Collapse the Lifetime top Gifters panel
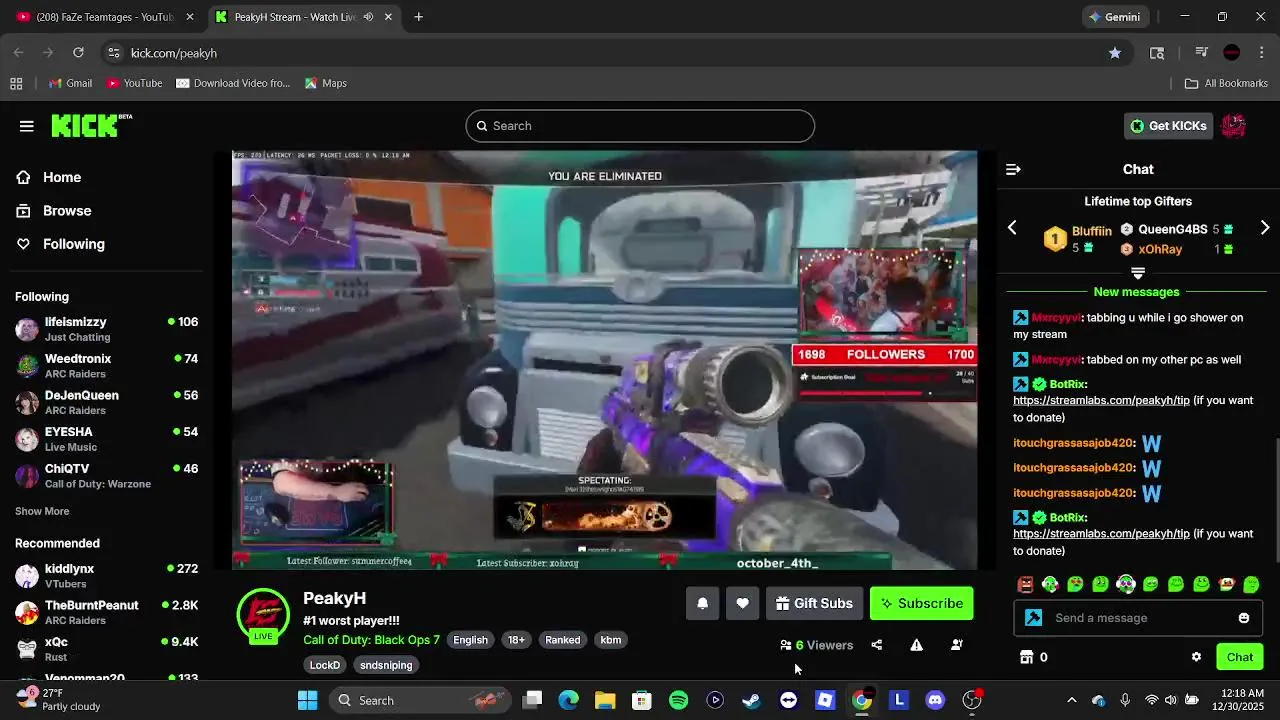 1138,272
